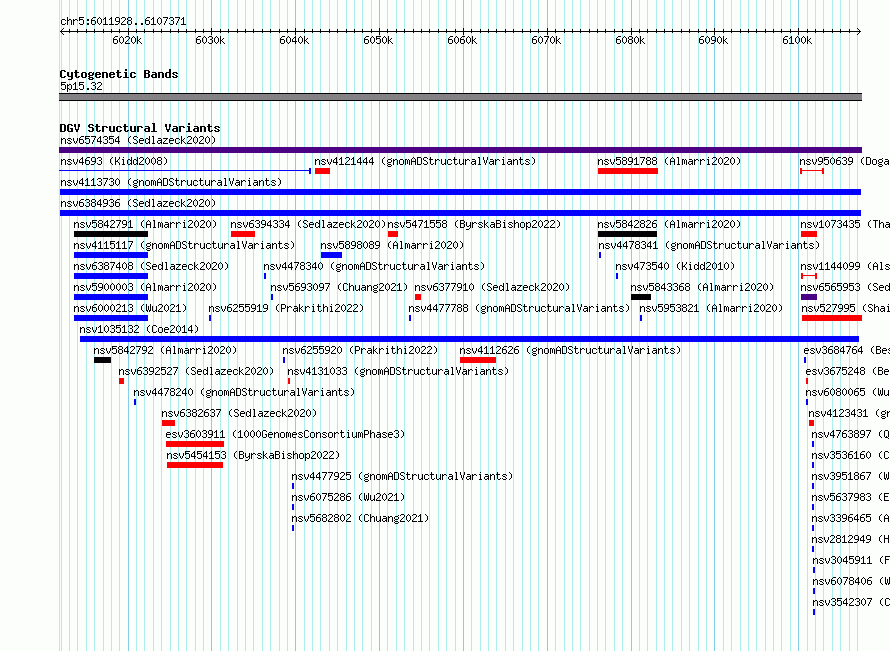Image resolution: width=890 pixels, height=651 pixels.
Task: Open esv3603911 1000GenomesConsortiumPhase3 label
Action: tap(286, 434)
